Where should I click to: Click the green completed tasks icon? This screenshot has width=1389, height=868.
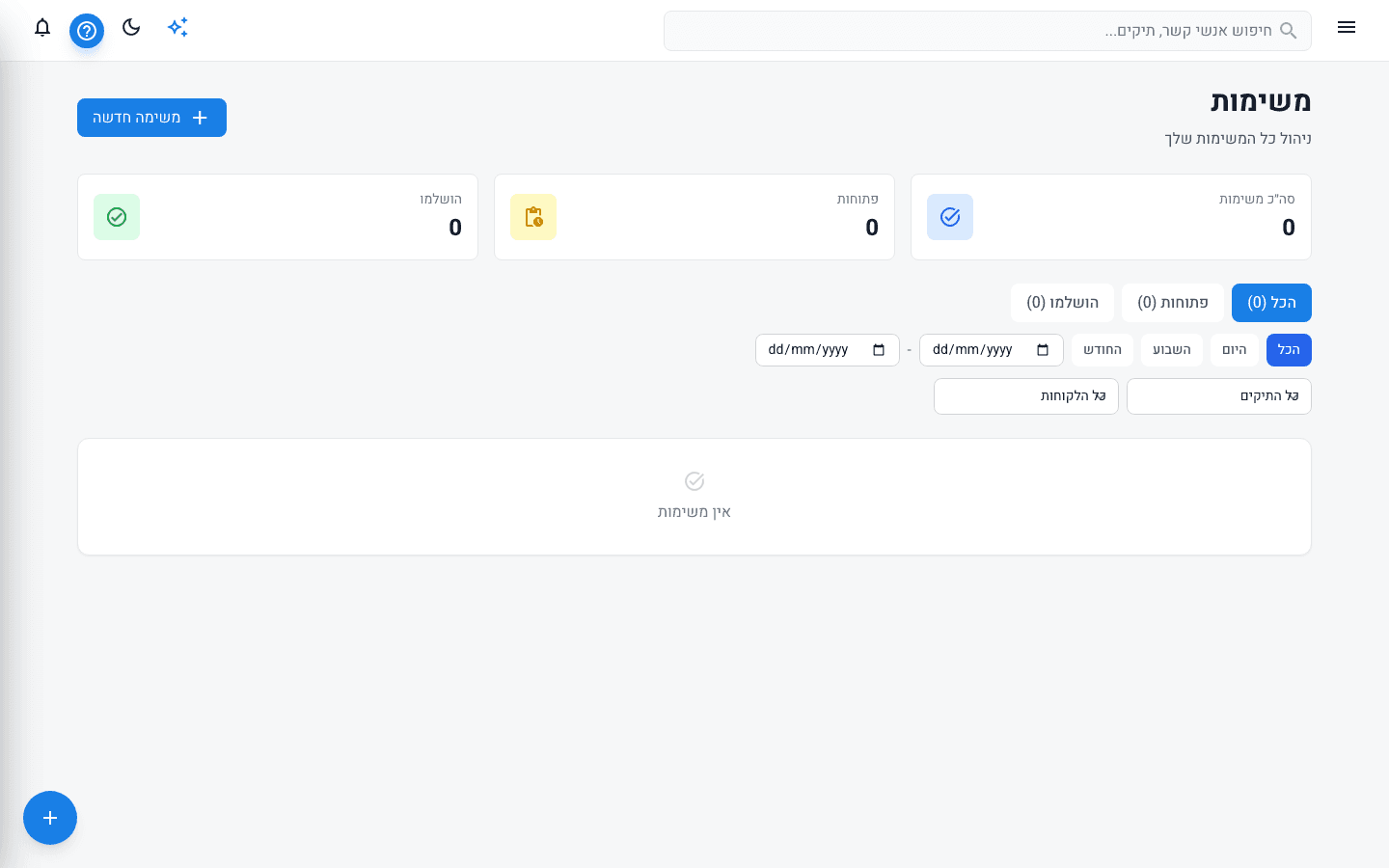117,217
